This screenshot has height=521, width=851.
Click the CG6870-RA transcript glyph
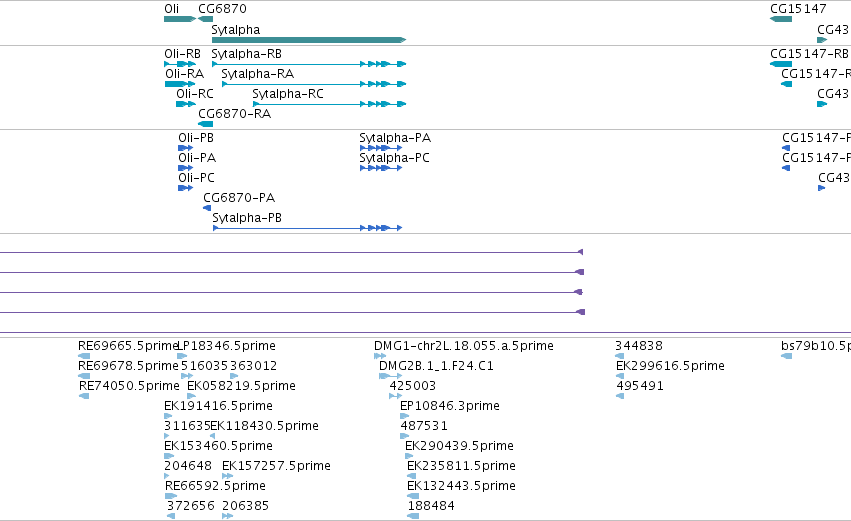(206, 124)
